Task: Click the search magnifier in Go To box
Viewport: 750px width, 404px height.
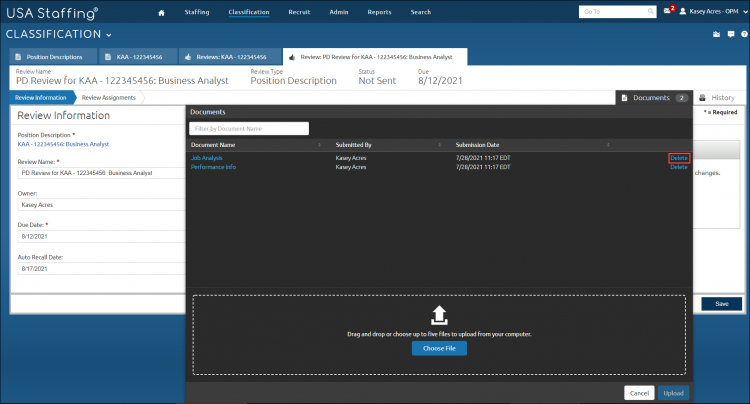Action: click(651, 11)
